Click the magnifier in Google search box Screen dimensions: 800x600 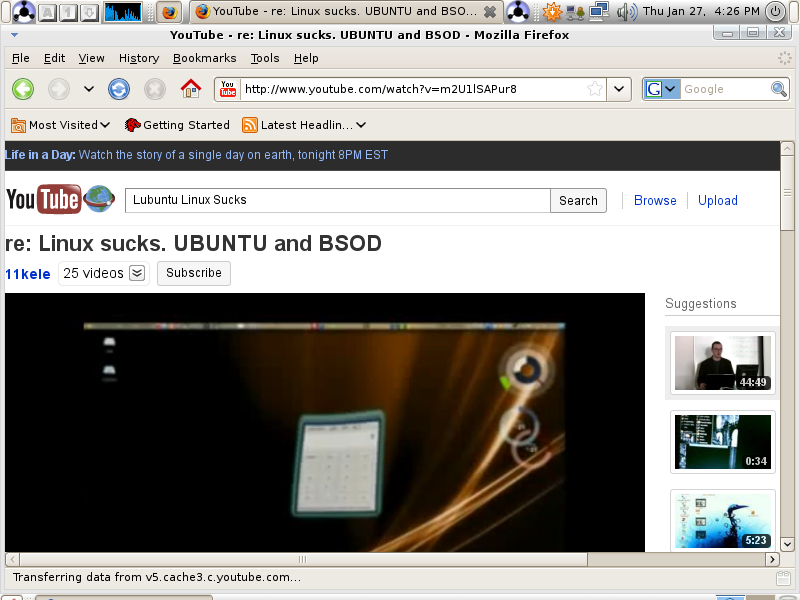[x=779, y=89]
